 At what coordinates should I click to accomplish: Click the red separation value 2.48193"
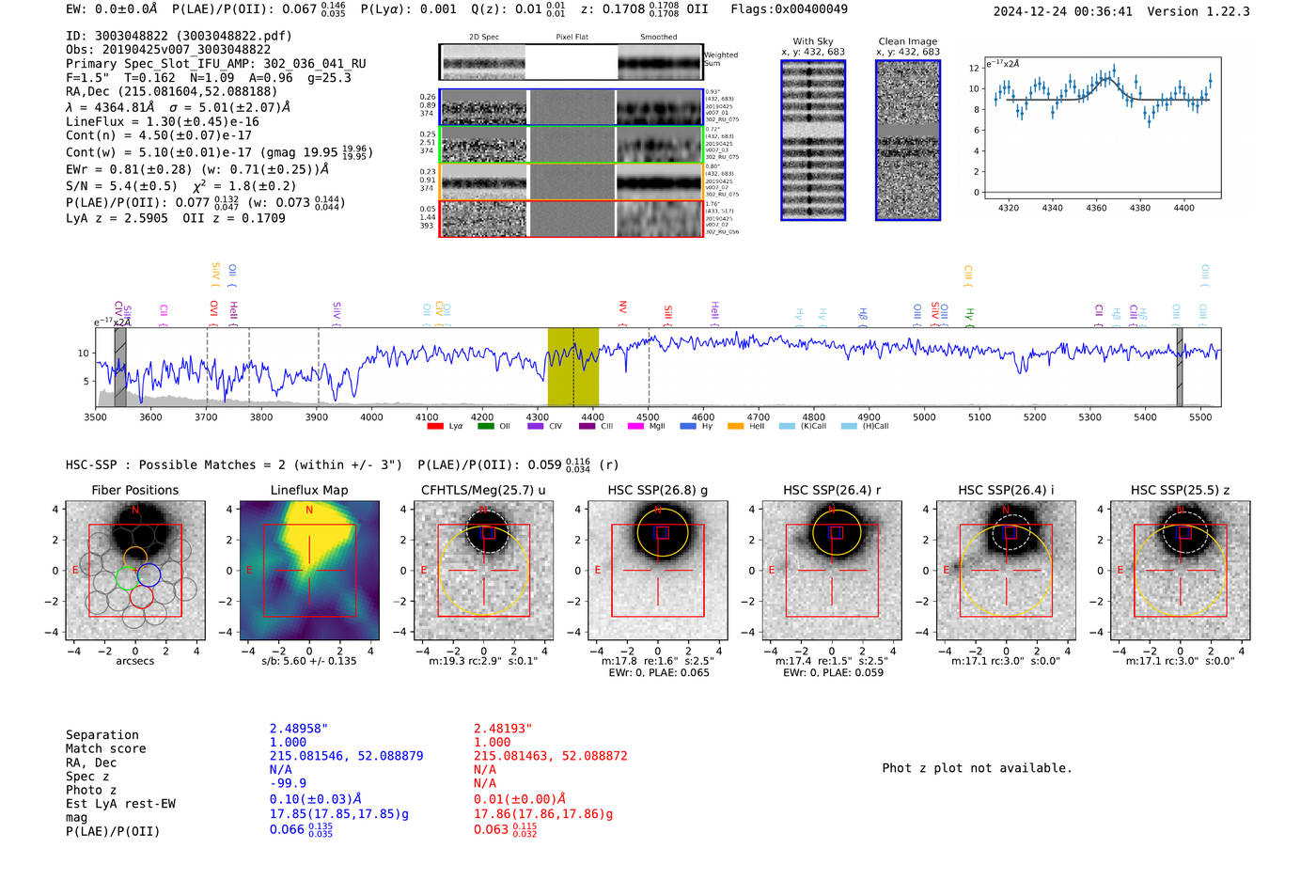coord(503,729)
